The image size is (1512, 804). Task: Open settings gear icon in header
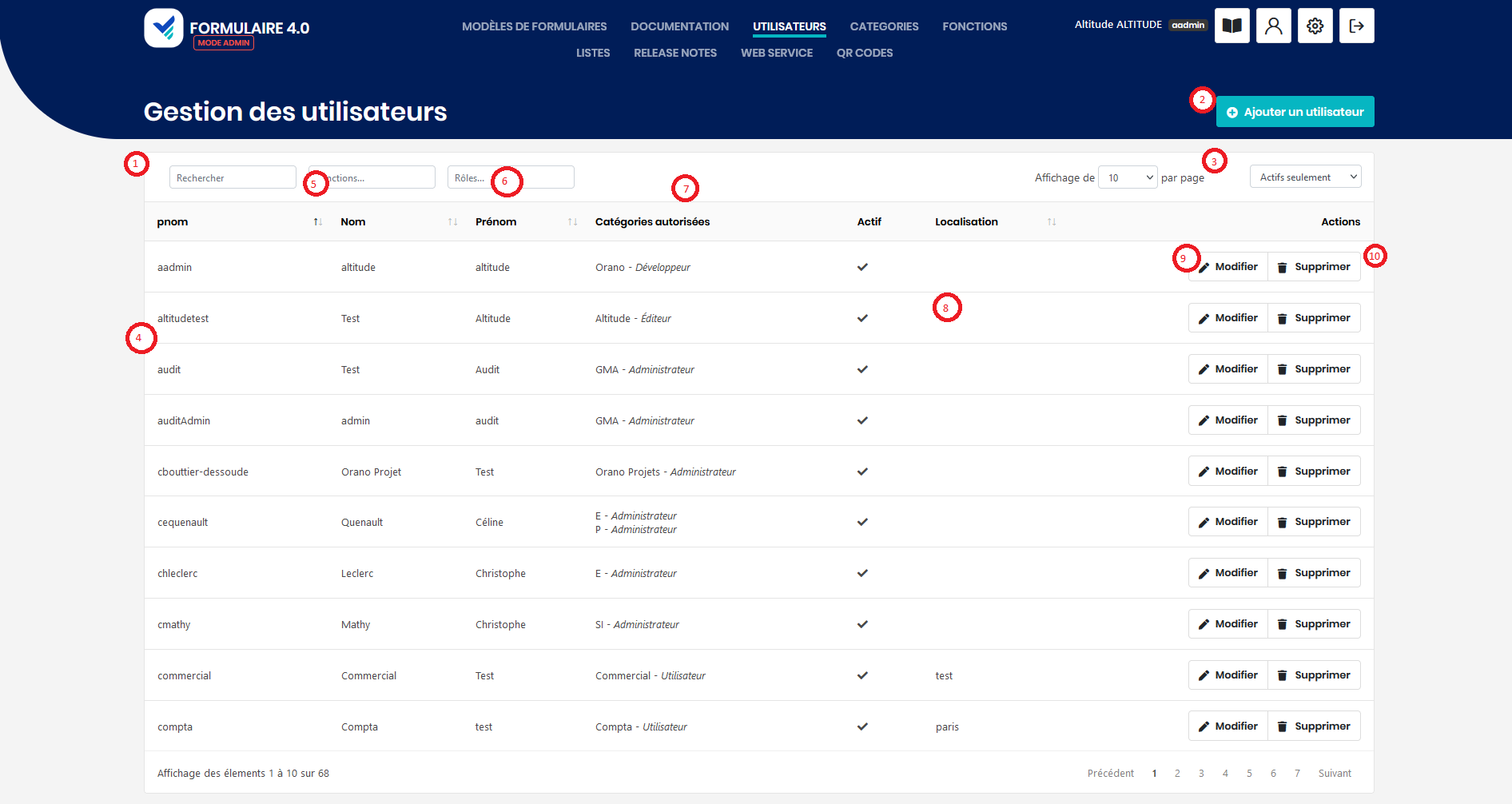pyautogui.click(x=1315, y=26)
